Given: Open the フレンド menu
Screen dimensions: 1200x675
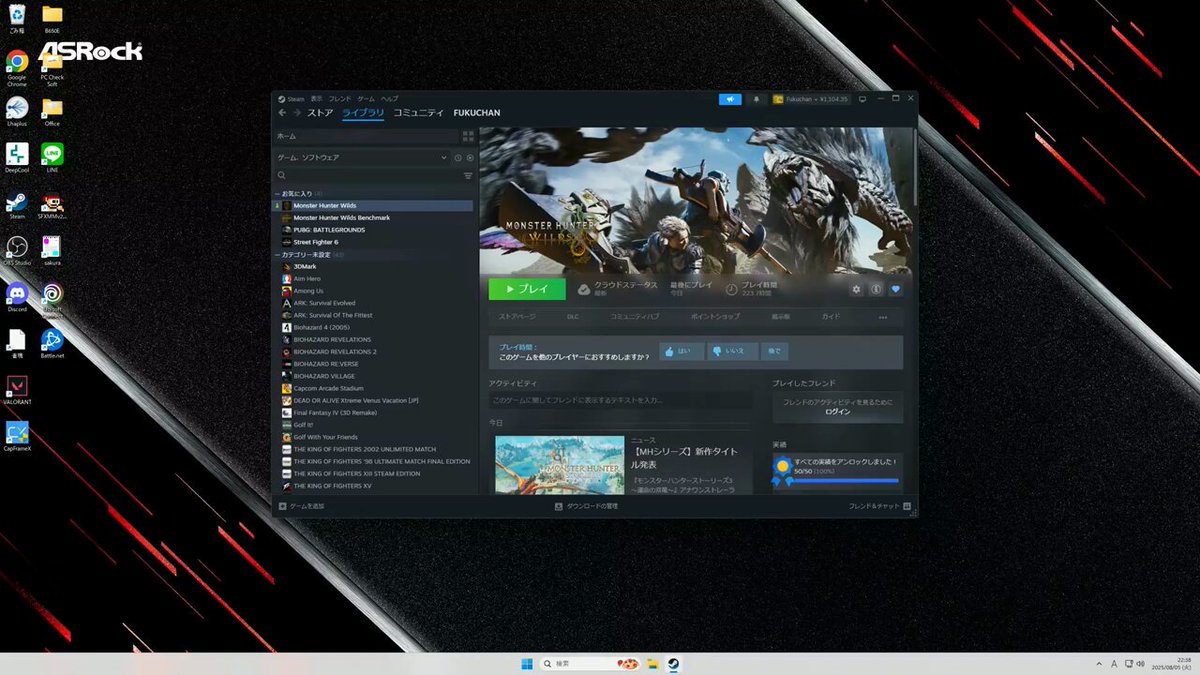Looking at the screenshot, I should pyautogui.click(x=340, y=99).
